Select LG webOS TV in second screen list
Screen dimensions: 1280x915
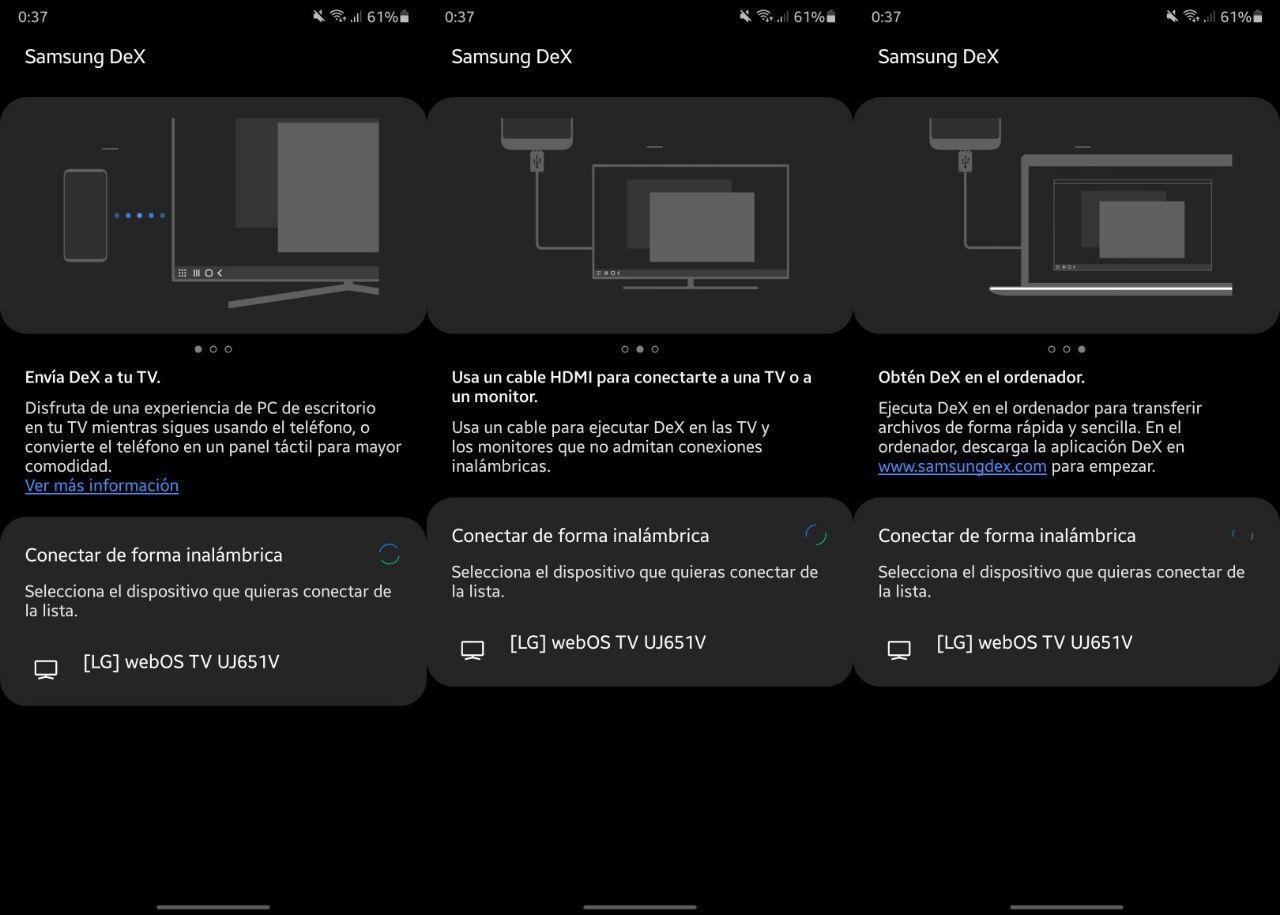pos(608,643)
